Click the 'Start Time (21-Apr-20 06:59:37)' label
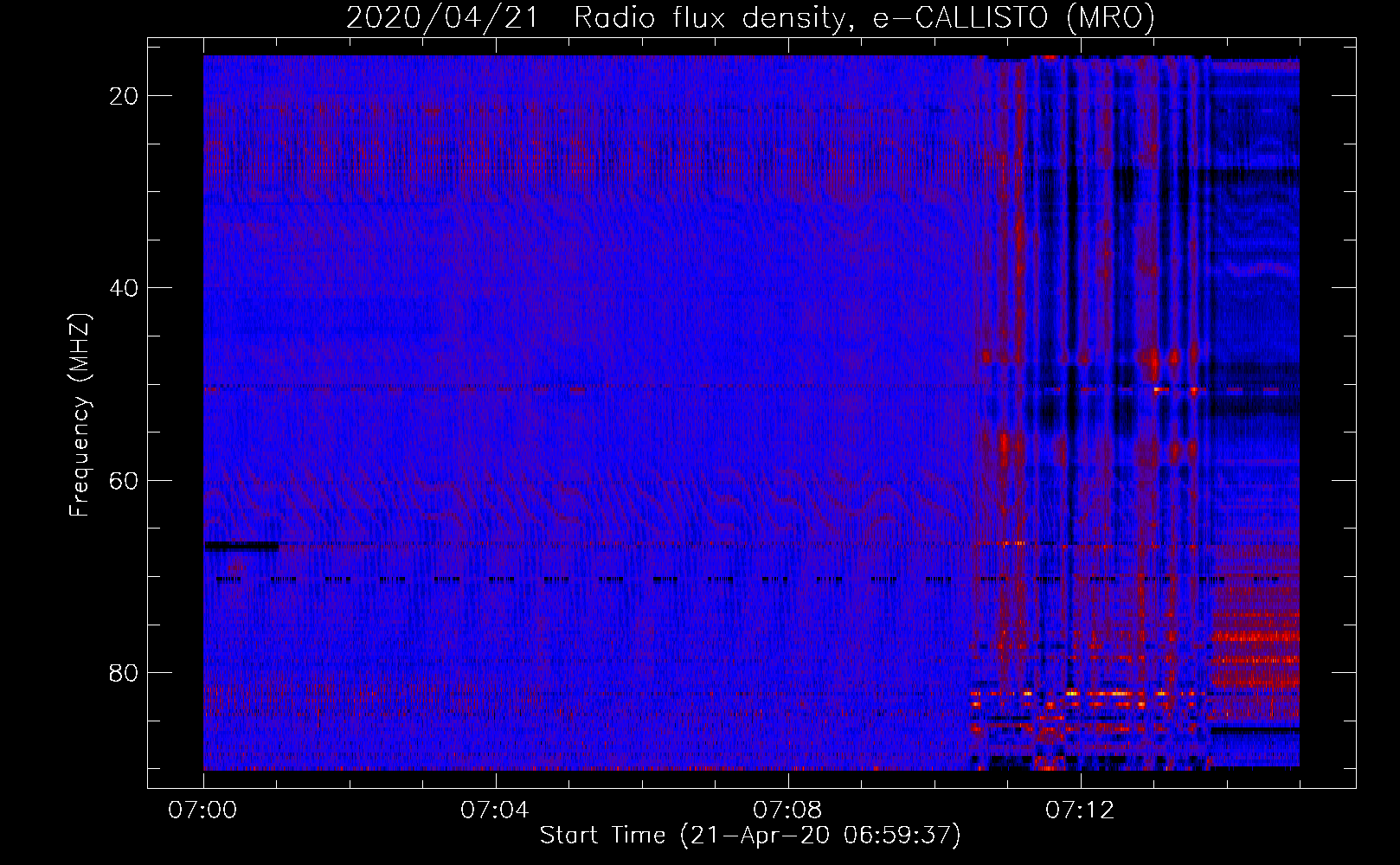This screenshot has width=1400, height=865. coord(750,836)
